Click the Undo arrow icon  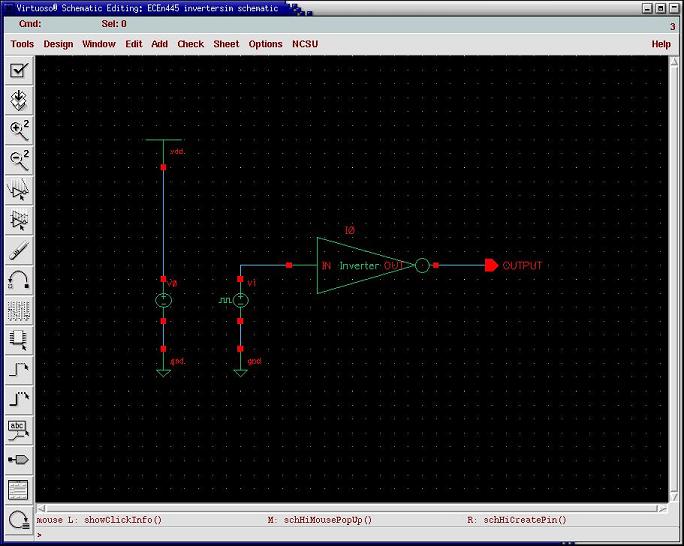[19, 281]
